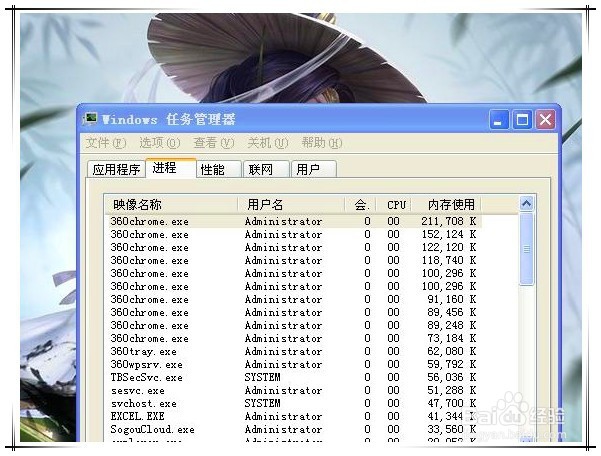The width and height of the screenshot is (601, 456).
Task: Select the 360tray.exe process
Action: tap(293, 351)
